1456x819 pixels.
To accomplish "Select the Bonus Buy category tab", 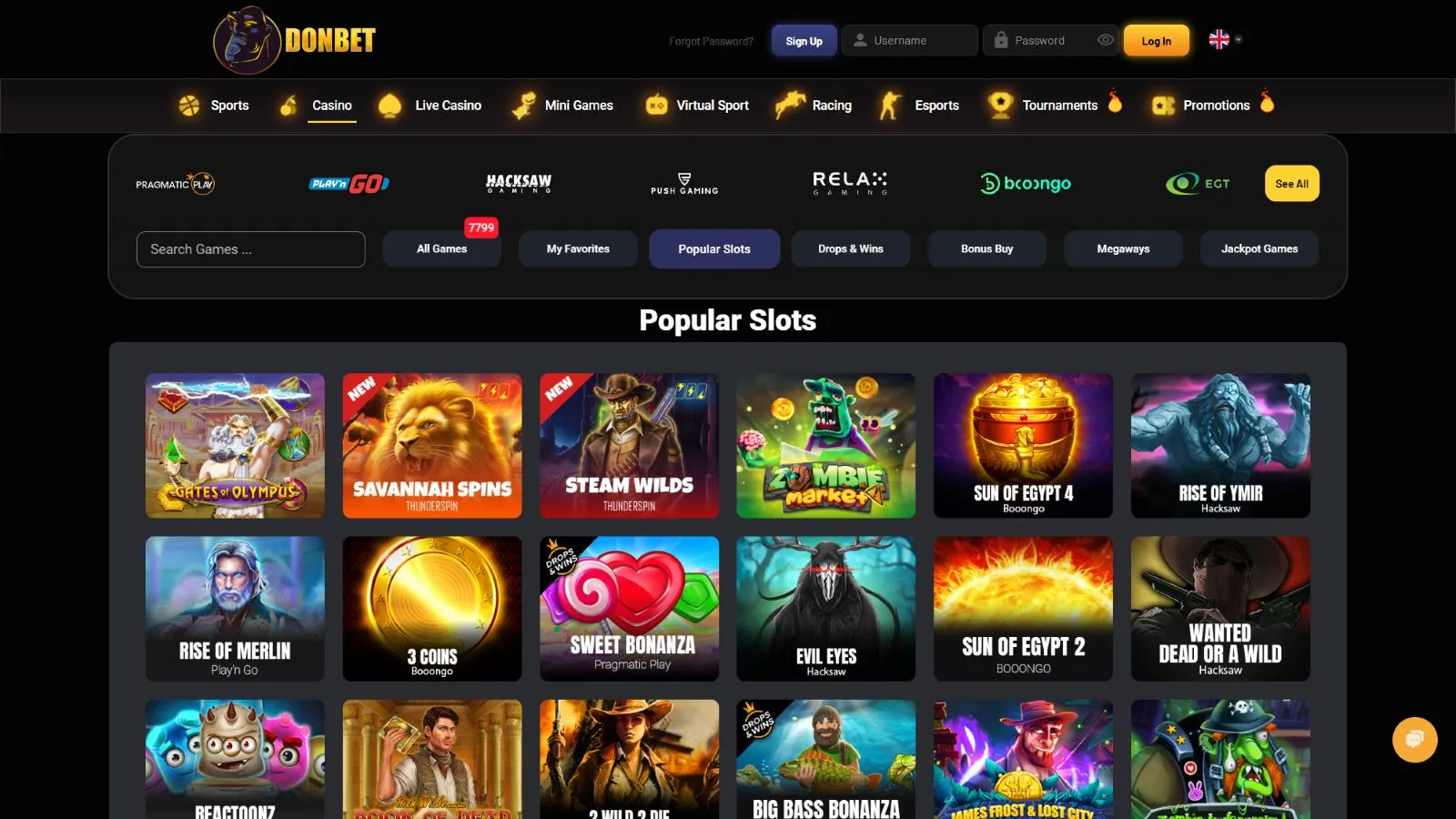I will tap(987, 248).
